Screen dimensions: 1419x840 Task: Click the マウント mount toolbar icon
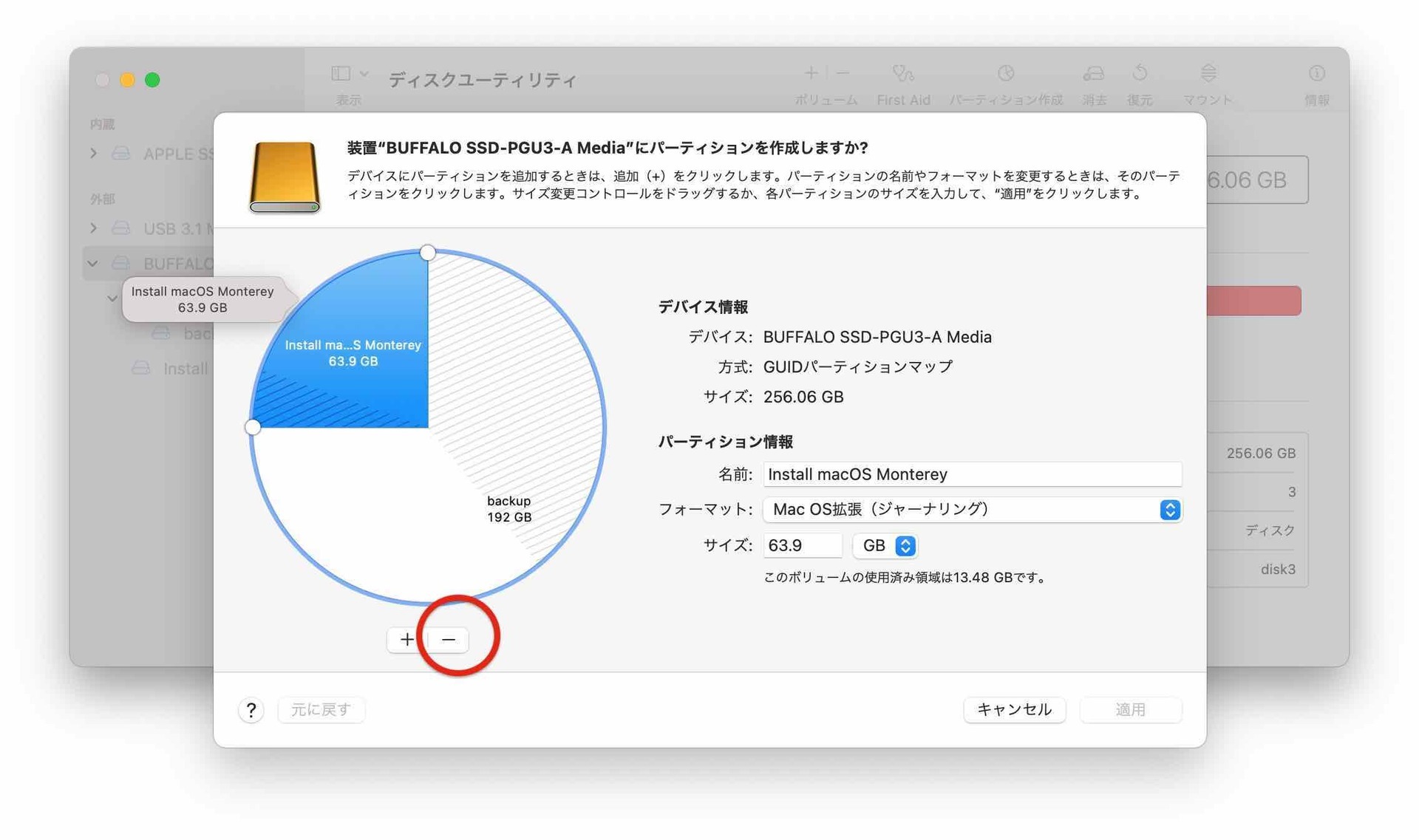click(1208, 73)
